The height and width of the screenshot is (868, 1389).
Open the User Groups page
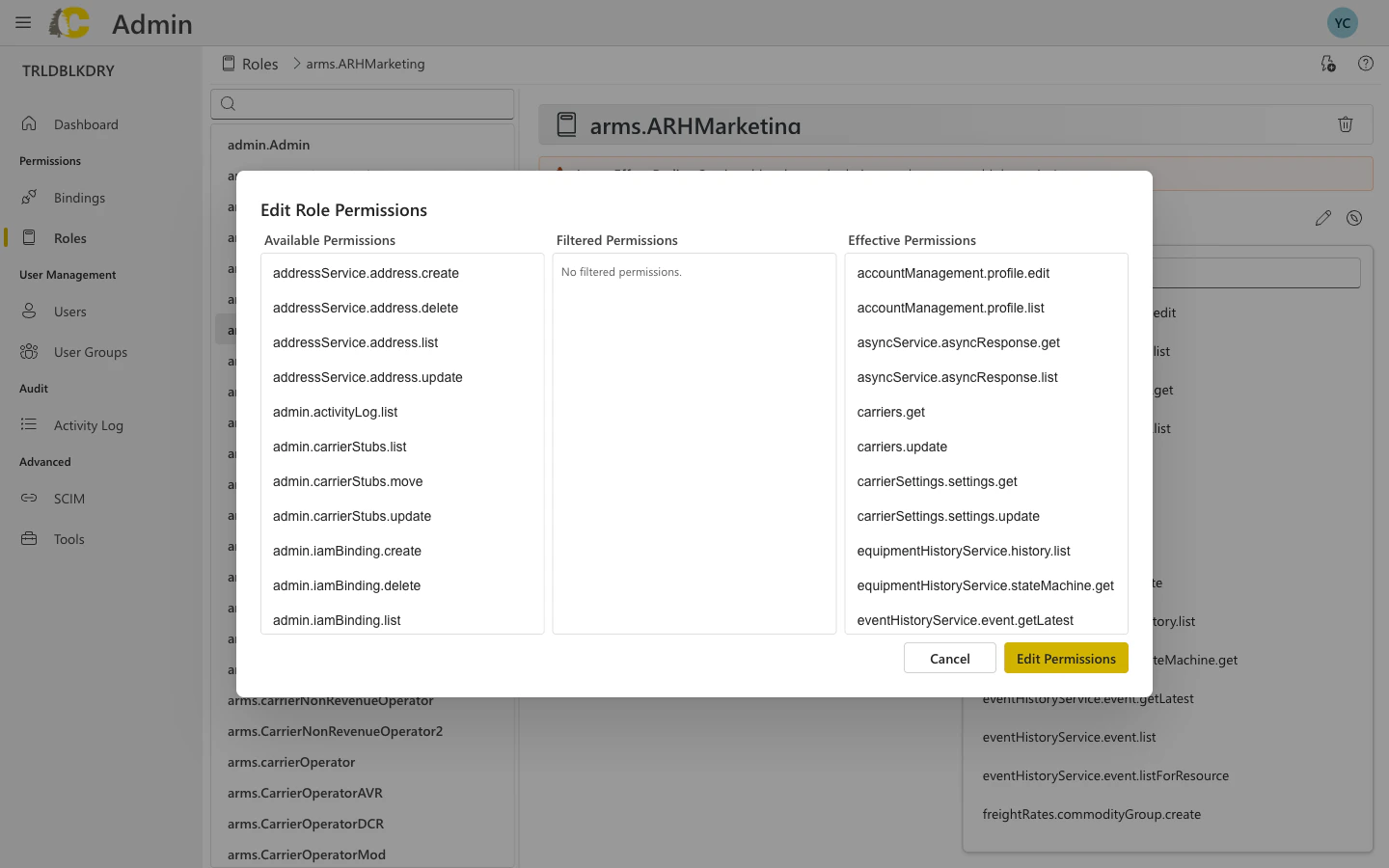click(90, 351)
